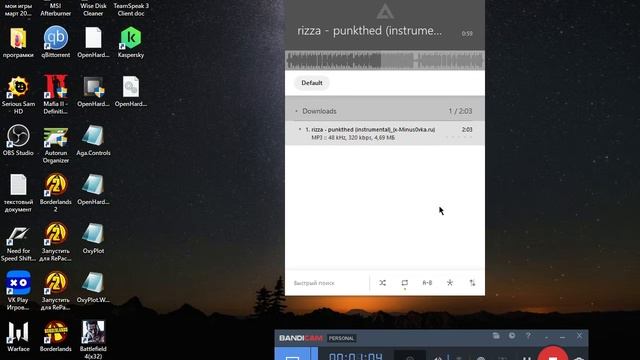This screenshot has height=360, width=640.
Task: Open Bandicam's clock scheduler icon
Action: (512, 336)
